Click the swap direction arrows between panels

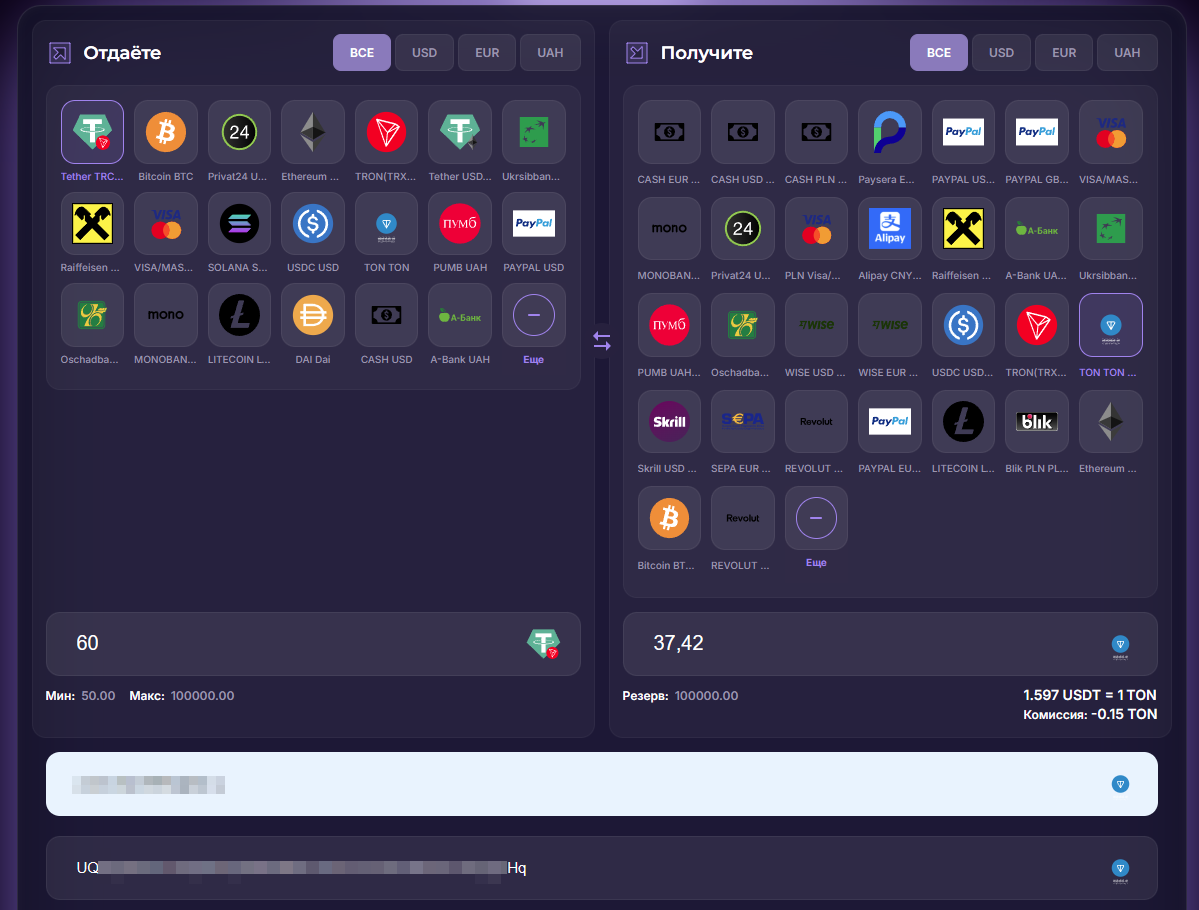[x=601, y=341]
